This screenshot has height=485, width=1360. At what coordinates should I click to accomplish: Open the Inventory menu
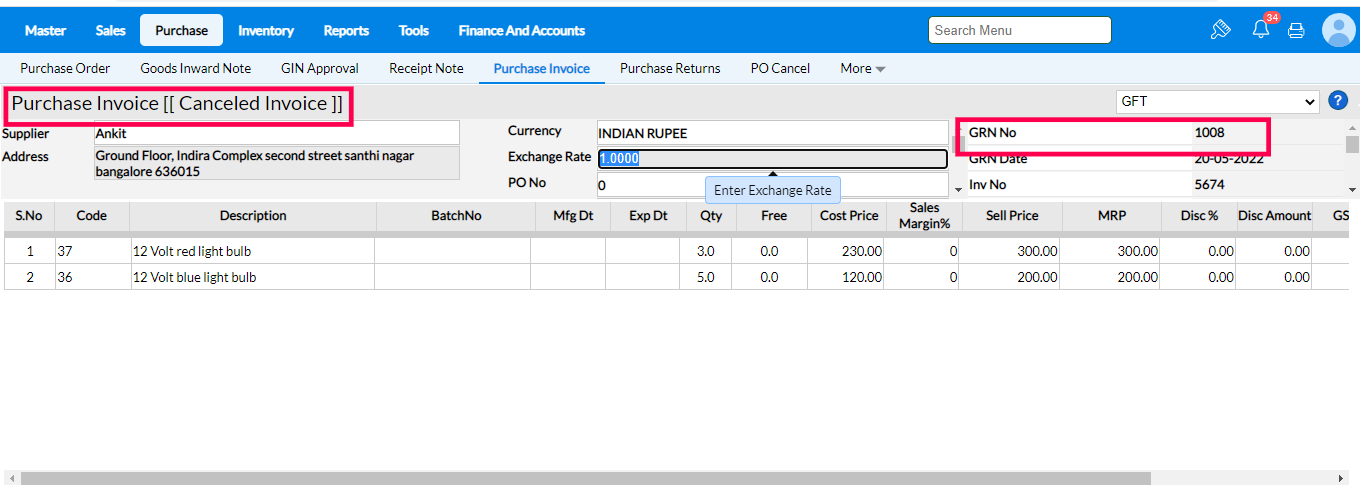point(266,30)
